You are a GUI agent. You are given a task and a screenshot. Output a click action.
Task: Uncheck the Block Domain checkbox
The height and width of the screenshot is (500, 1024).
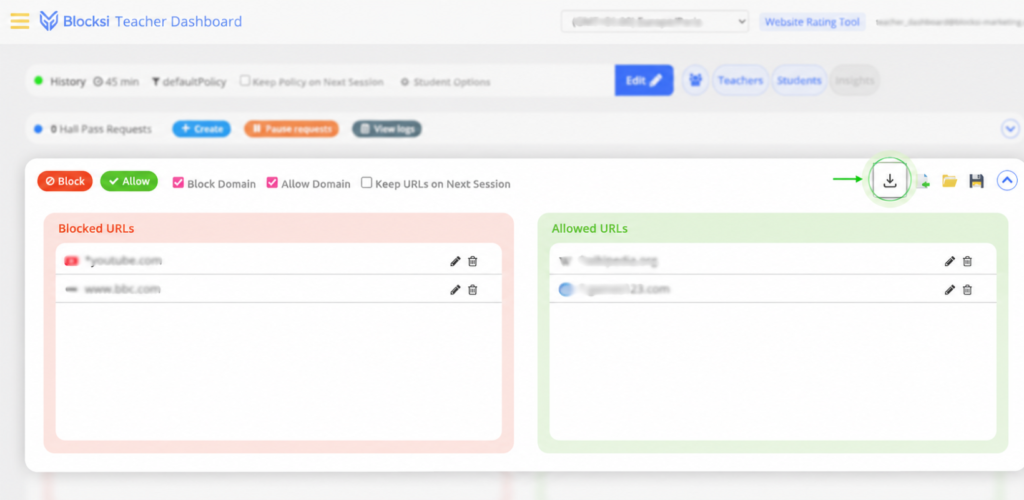point(178,183)
